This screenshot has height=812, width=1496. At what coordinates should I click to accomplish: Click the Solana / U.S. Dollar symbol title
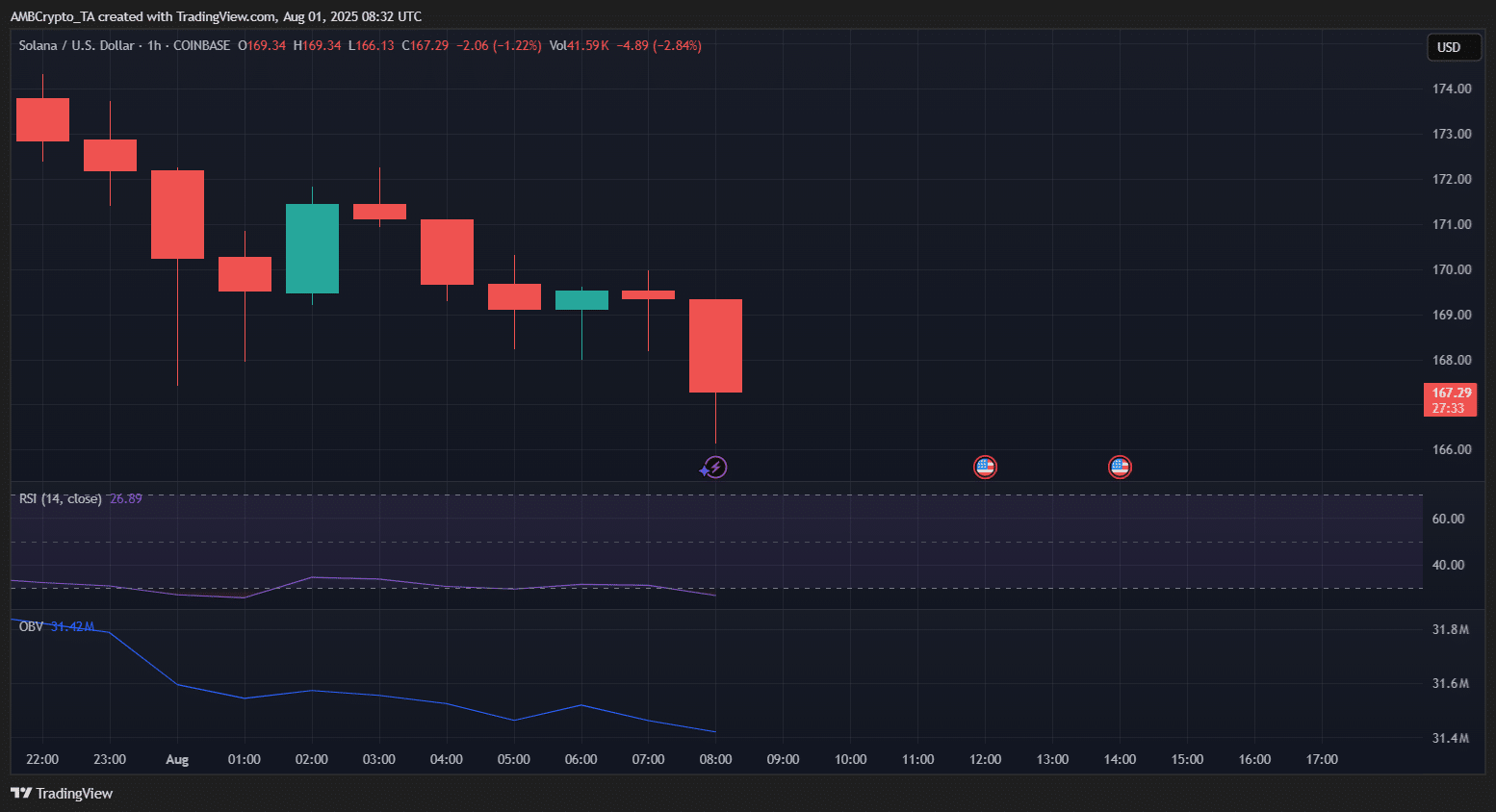pos(76,45)
